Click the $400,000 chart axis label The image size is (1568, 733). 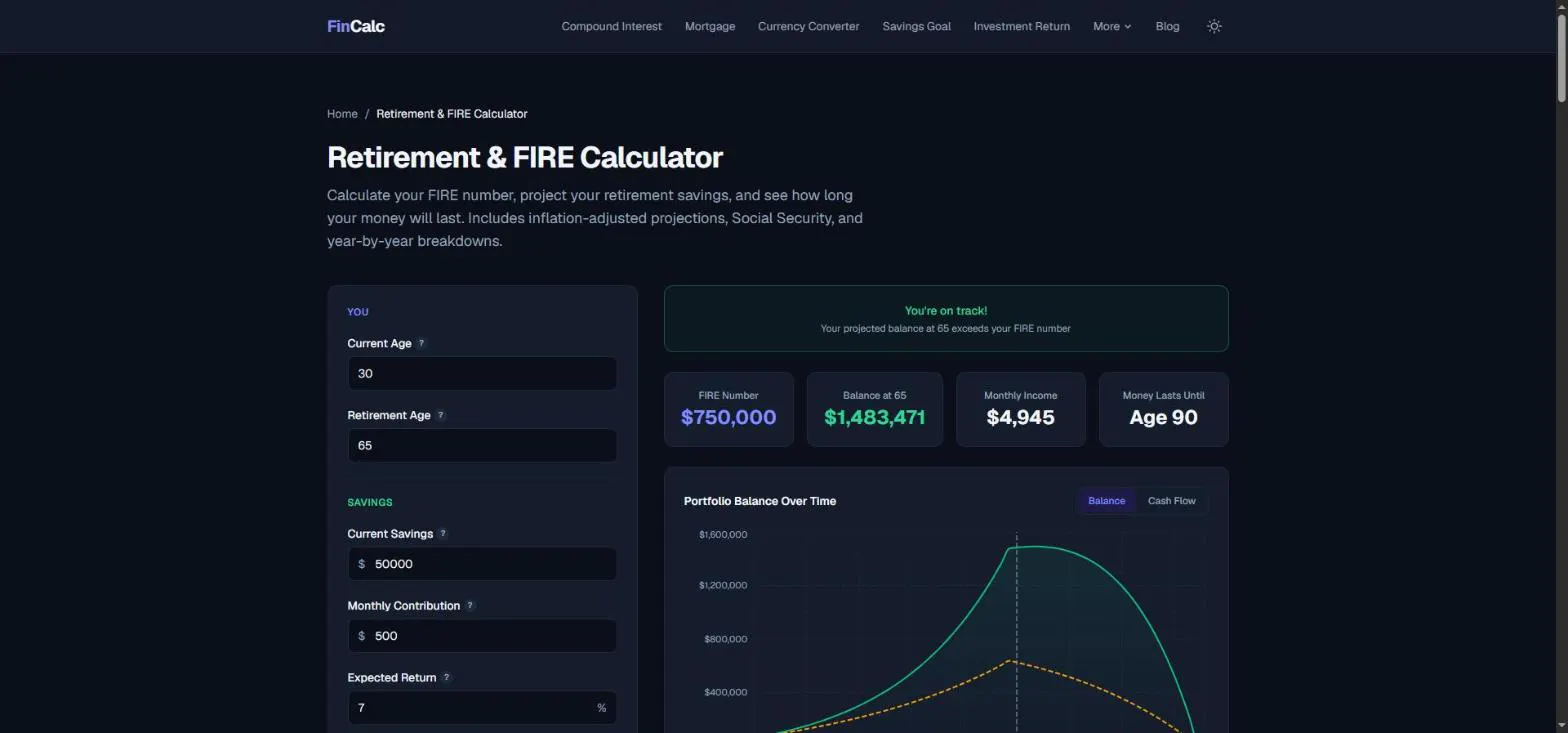[x=725, y=692]
